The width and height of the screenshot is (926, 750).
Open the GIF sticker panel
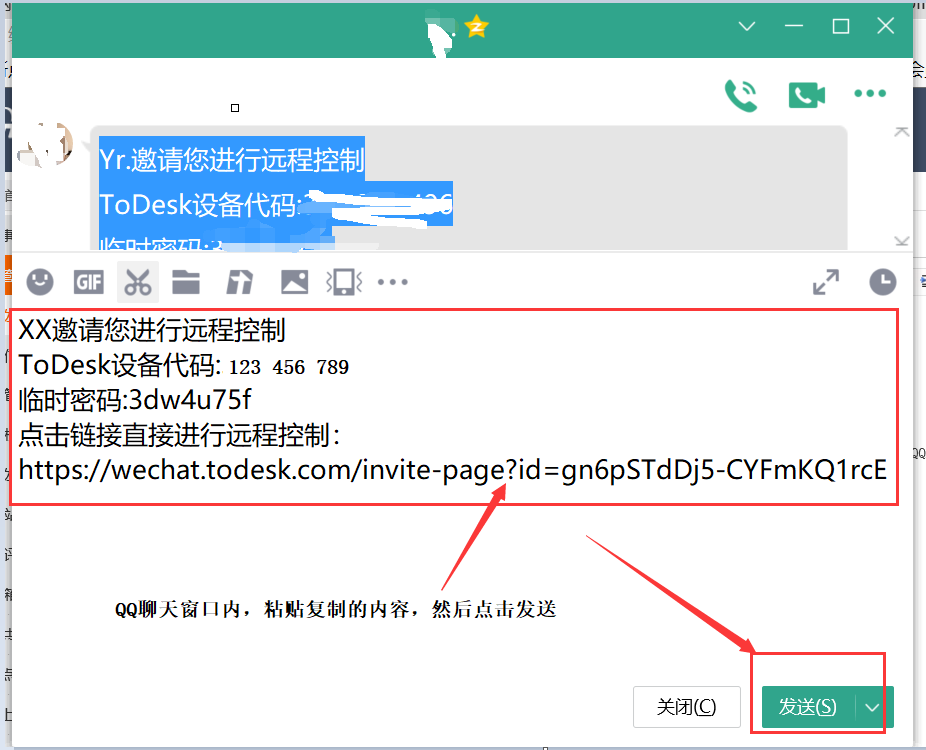click(89, 282)
